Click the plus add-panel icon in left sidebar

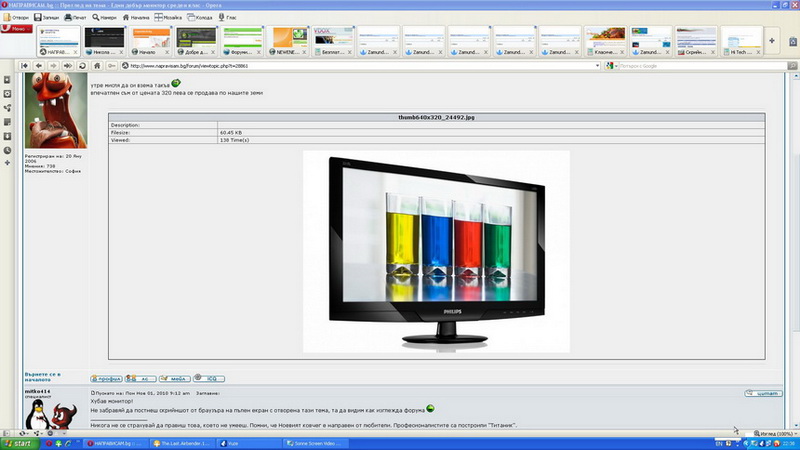pos(7,163)
